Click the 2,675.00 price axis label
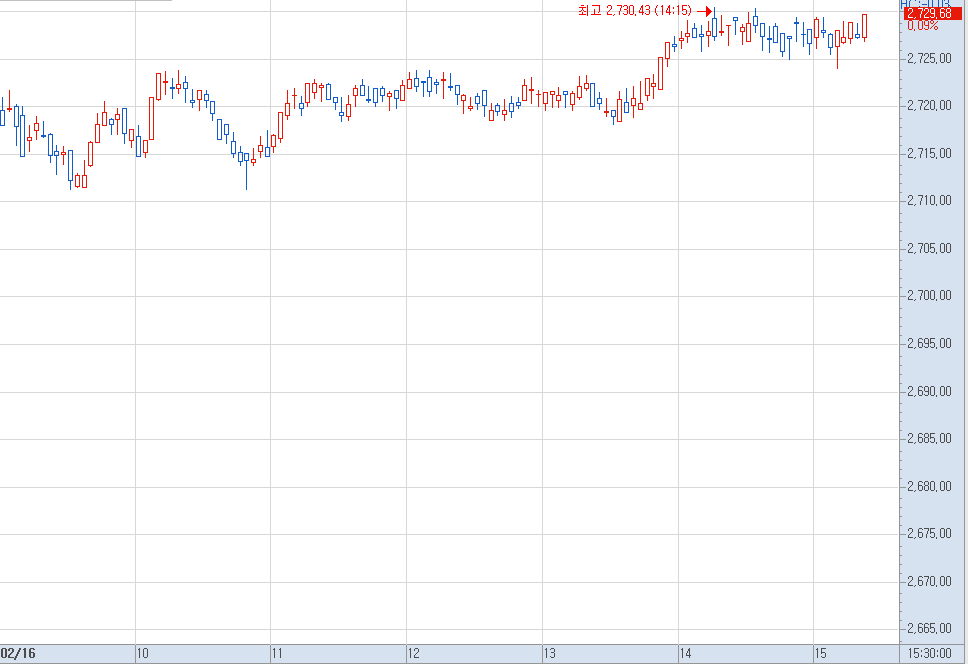This screenshot has width=968, height=664. [x=929, y=534]
